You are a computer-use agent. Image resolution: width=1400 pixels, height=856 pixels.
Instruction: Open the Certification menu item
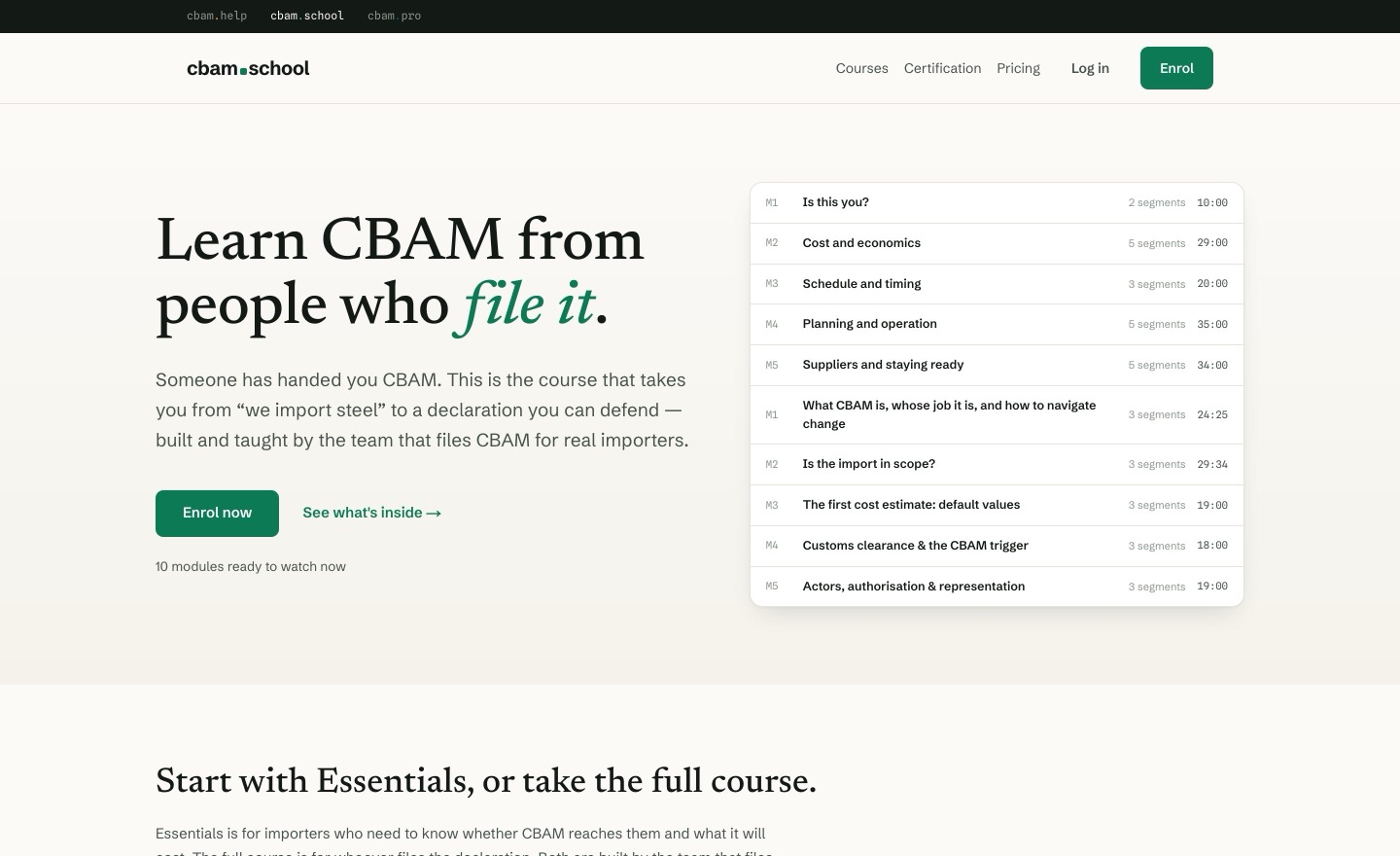(x=942, y=68)
